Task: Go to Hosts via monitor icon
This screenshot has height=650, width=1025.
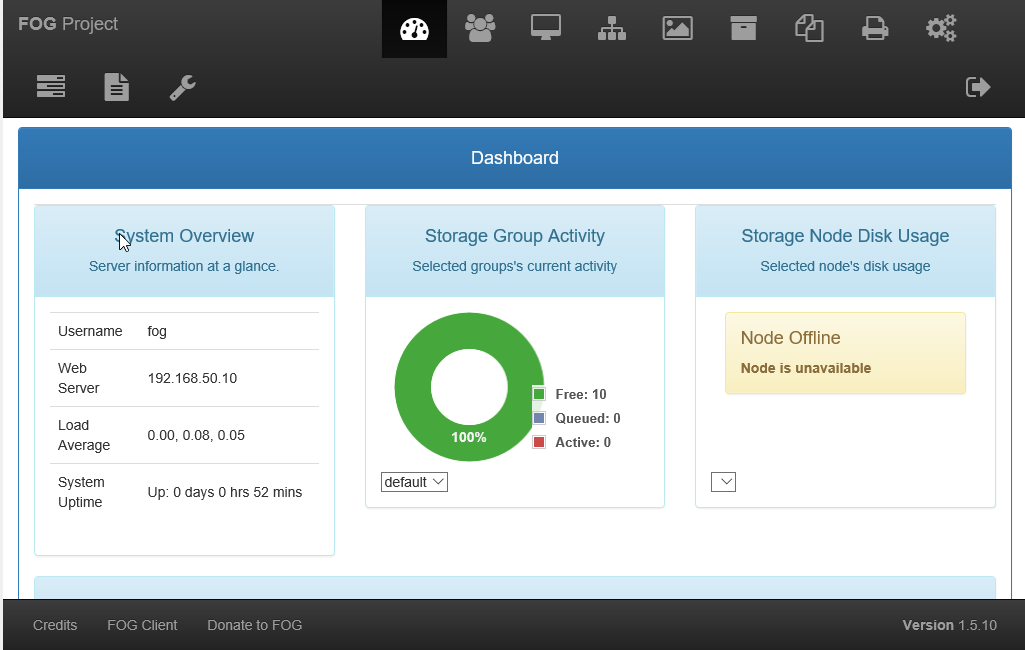Action: pos(546,29)
